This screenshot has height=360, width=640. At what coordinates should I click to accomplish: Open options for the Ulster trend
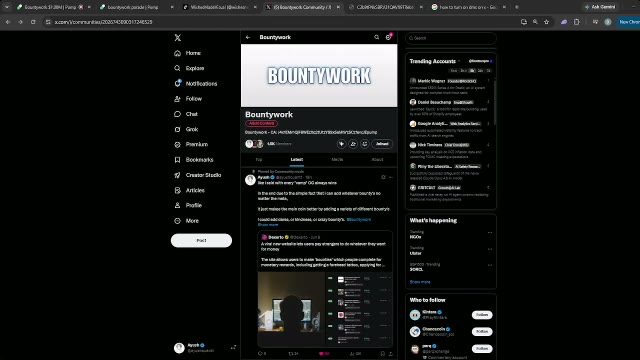pos(490,249)
